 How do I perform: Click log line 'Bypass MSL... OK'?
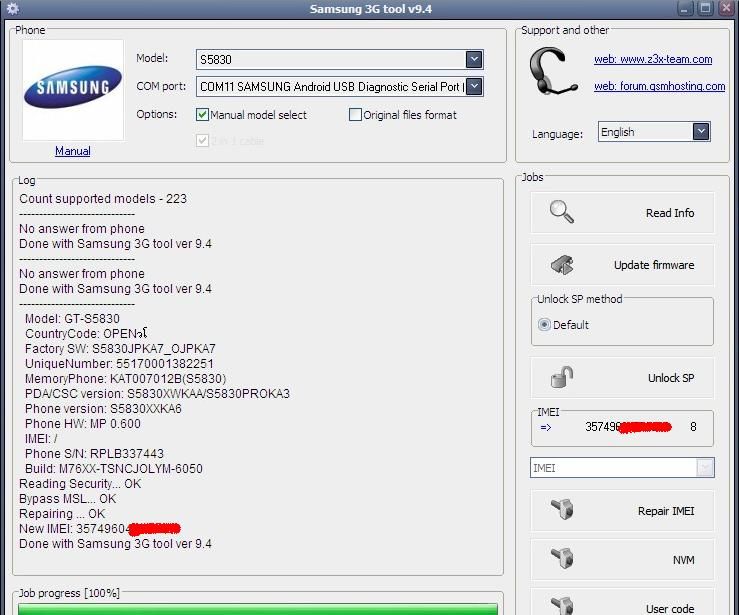pos(67,499)
